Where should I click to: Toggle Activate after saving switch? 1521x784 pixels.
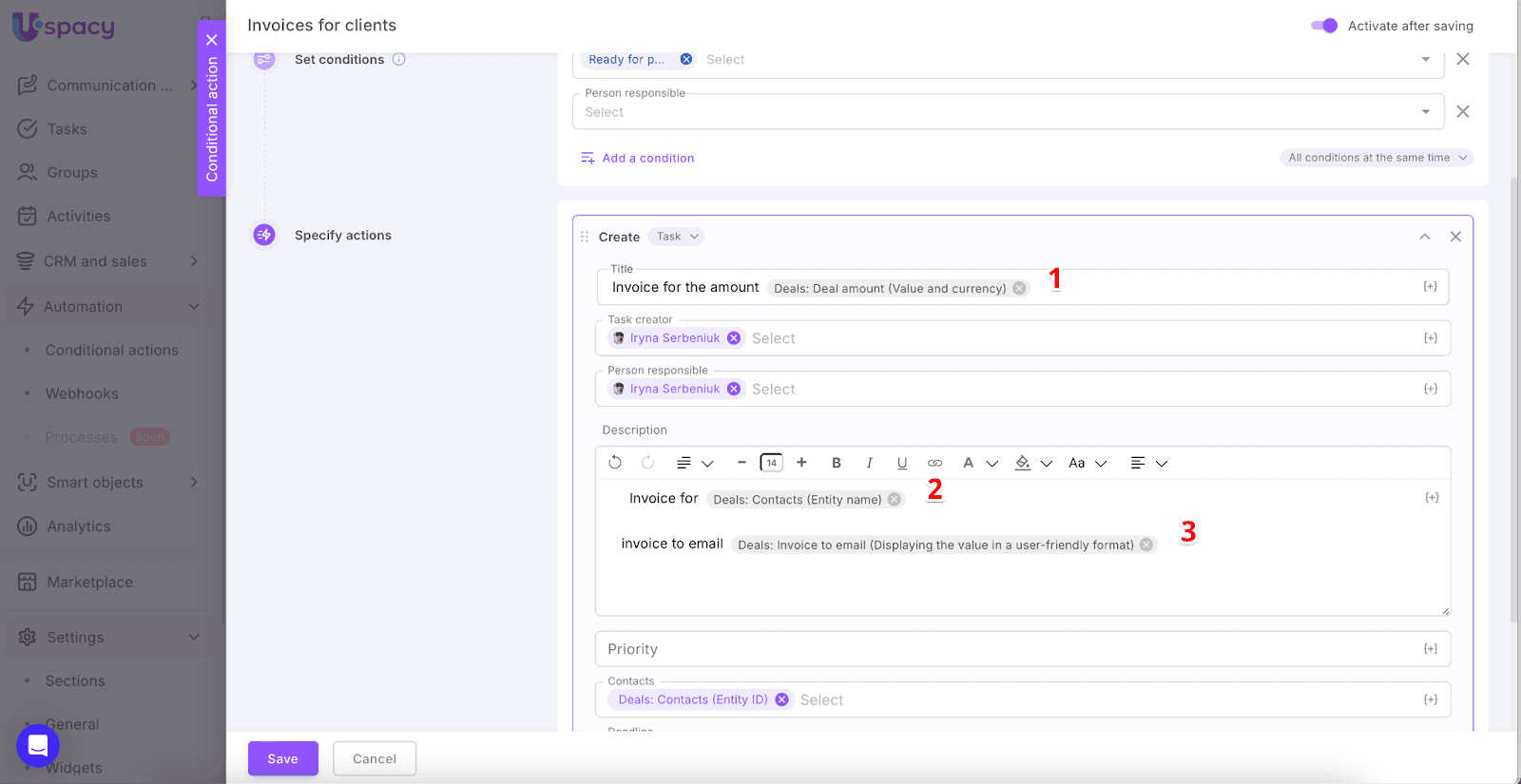1324,26
